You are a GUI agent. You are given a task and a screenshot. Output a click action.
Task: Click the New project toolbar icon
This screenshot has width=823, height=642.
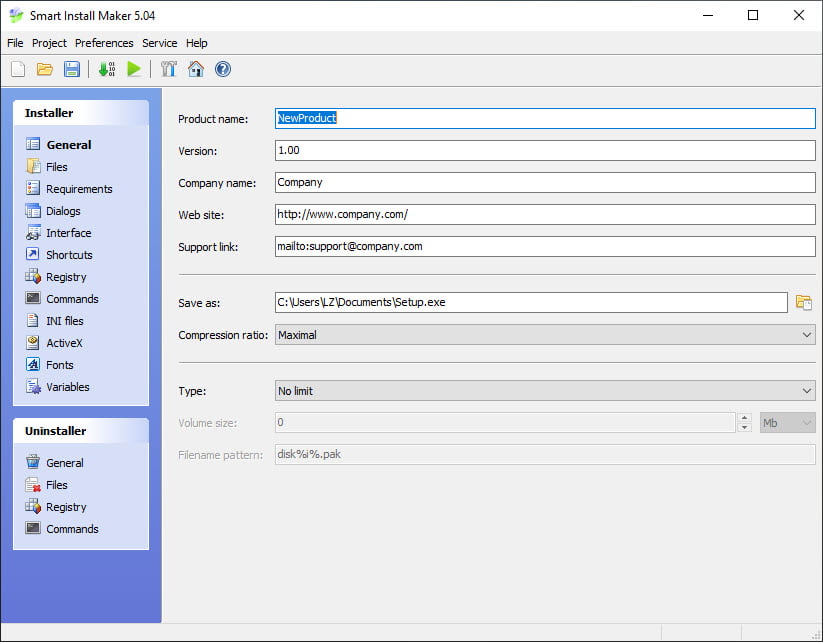tap(18, 69)
